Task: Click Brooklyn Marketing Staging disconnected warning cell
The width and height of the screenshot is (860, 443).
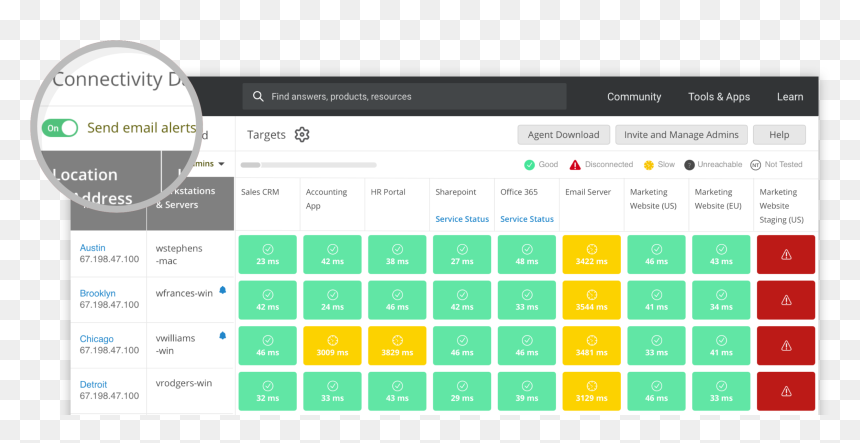Action: pos(786,300)
